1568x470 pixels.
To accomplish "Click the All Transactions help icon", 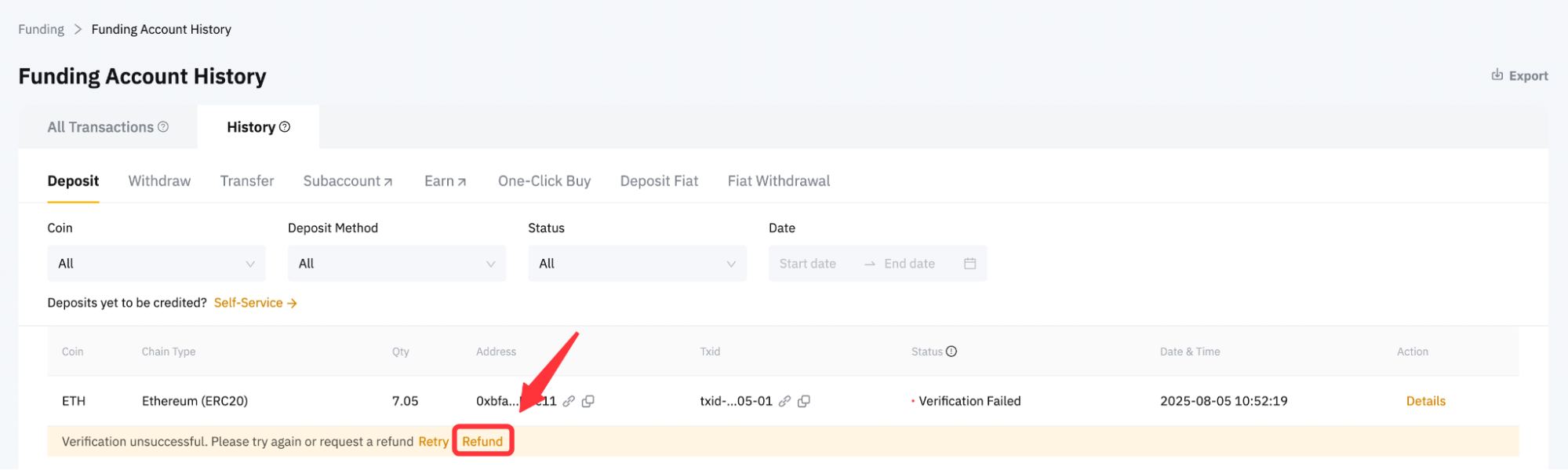I will coord(163,127).
